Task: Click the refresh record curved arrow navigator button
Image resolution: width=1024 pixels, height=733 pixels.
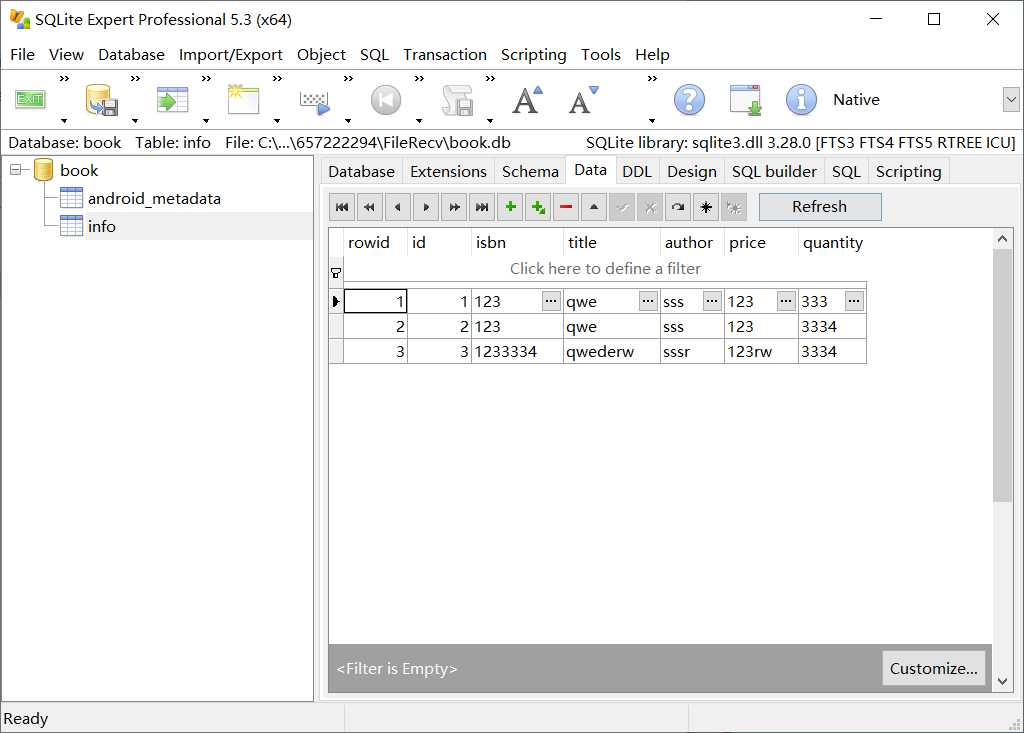Action: click(679, 207)
